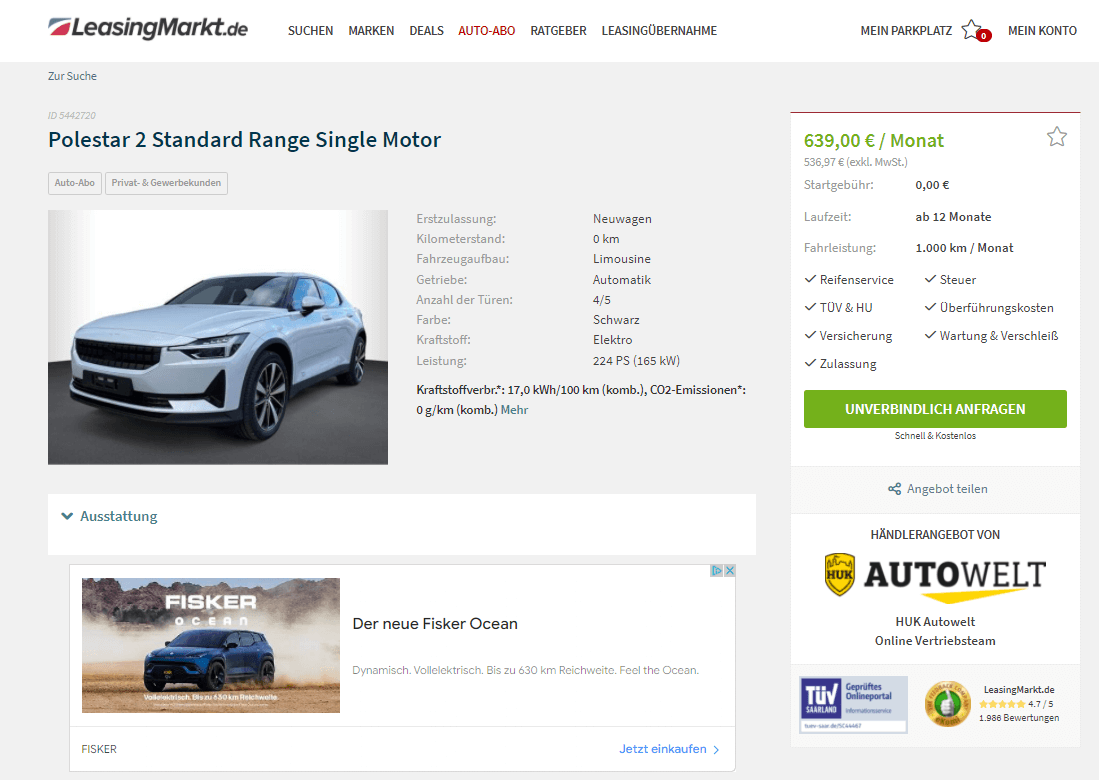Screen dimensions: 1099x780
Task: Click the TÜV & HU check item
Action: click(838, 308)
